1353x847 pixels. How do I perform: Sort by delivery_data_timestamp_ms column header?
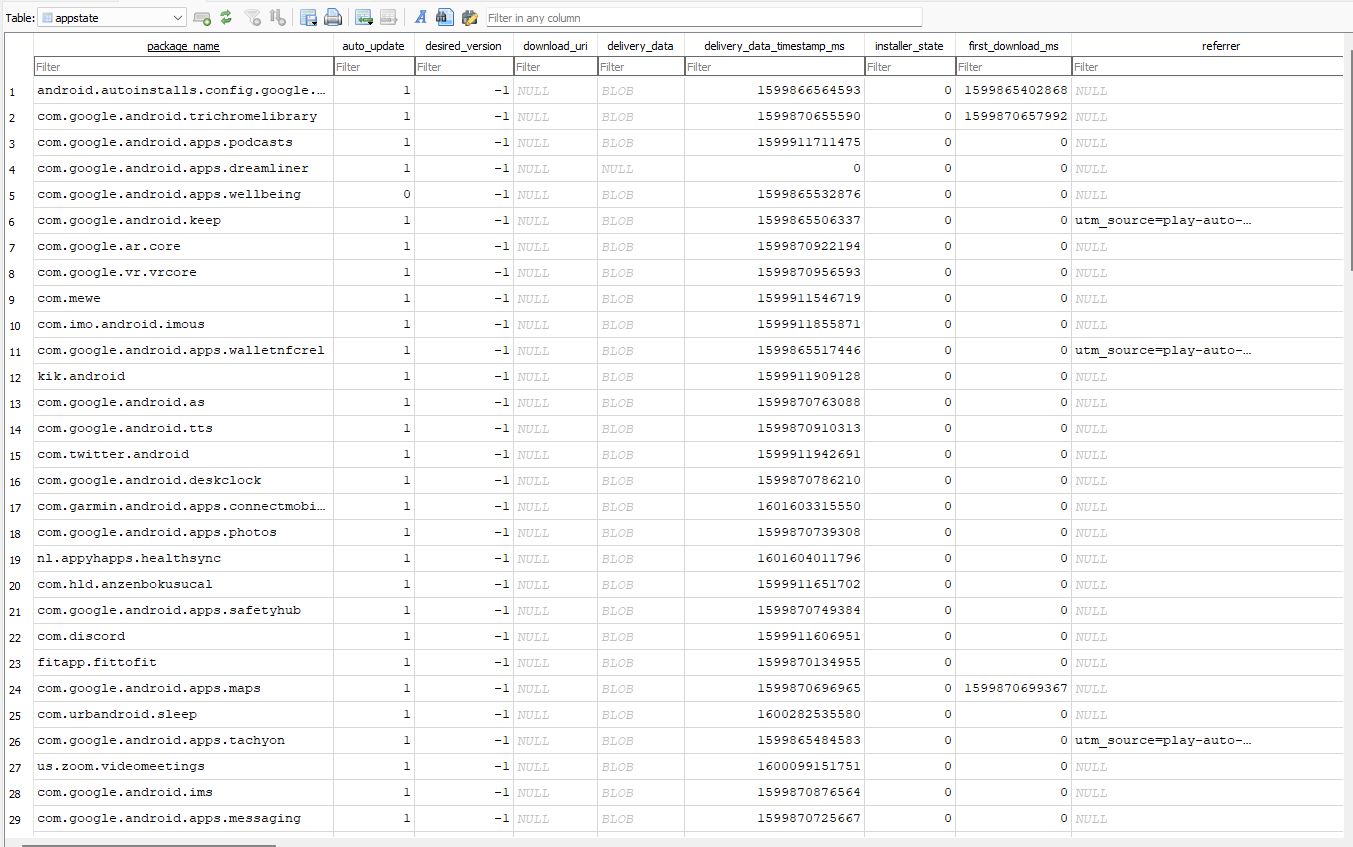point(774,46)
